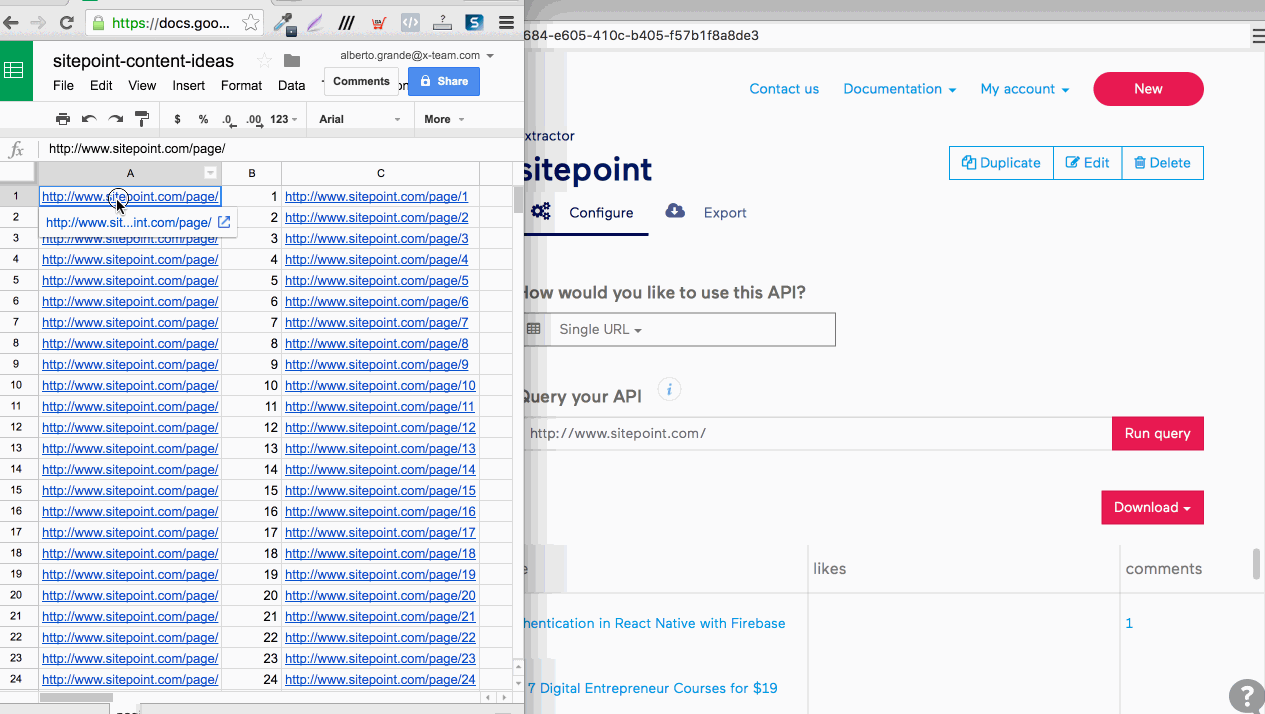Click the Sheets formula bar
Viewport: 1265px width, 714px height.
(280, 149)
